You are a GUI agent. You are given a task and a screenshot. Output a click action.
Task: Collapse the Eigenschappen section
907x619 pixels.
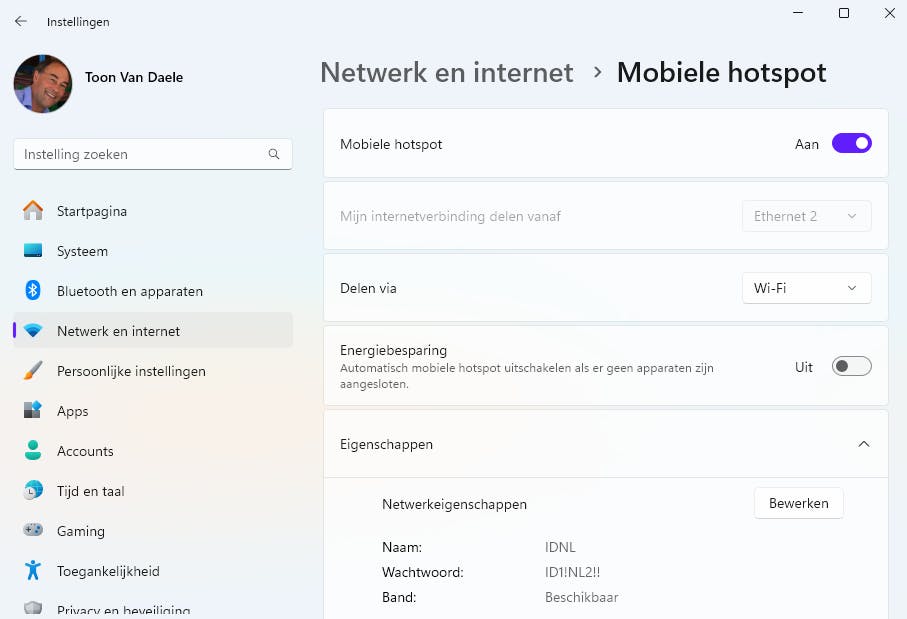click(x=864, y=444)
